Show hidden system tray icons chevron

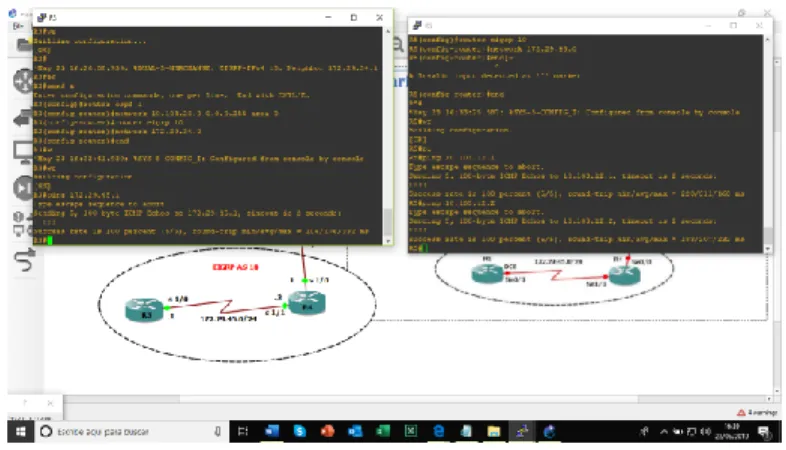click(x=664, y=431)
